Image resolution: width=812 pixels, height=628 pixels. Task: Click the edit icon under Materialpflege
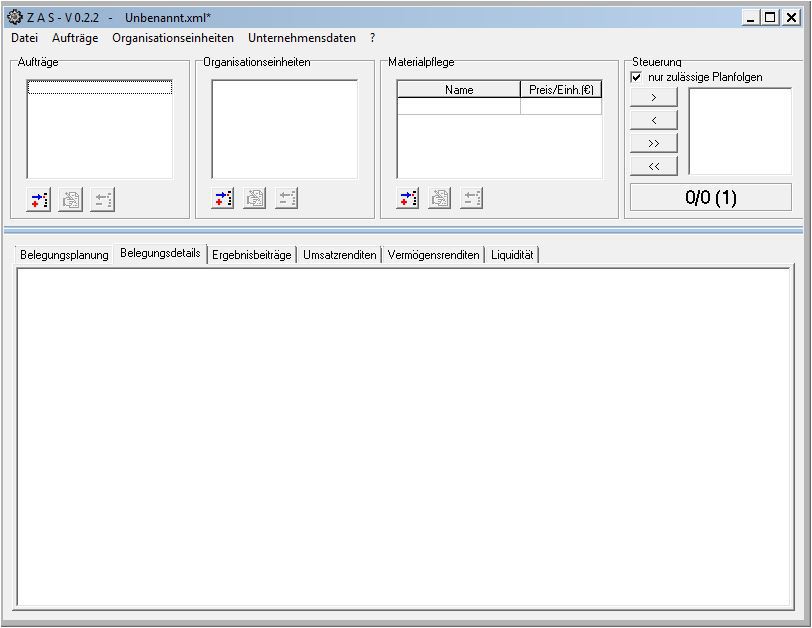coord(440,198)
